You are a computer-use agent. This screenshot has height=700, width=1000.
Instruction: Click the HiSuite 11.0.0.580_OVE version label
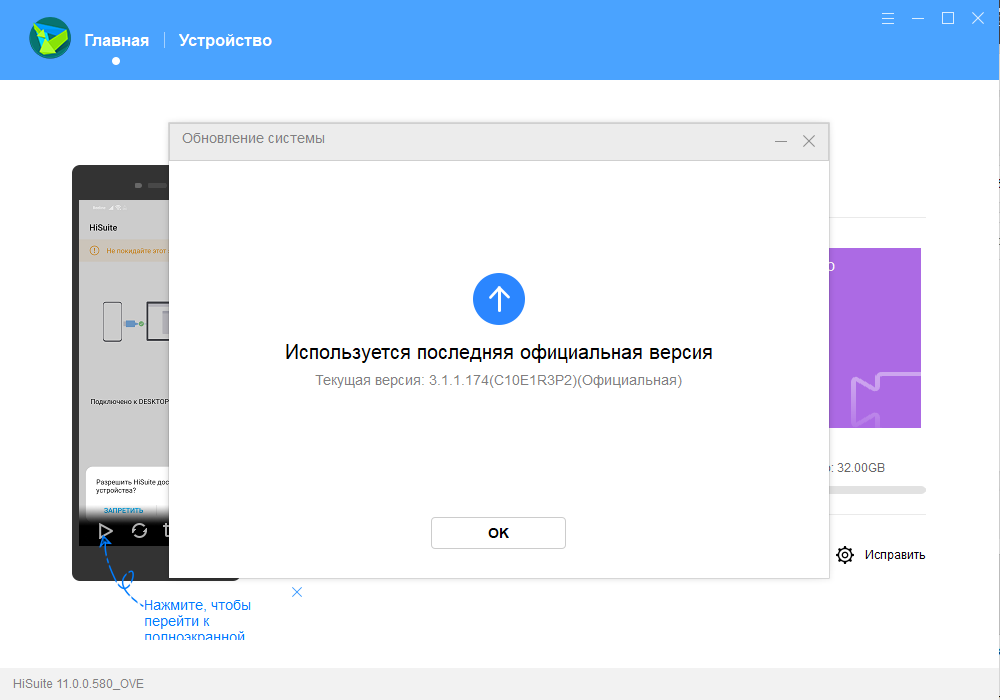[x=78, y=683]
